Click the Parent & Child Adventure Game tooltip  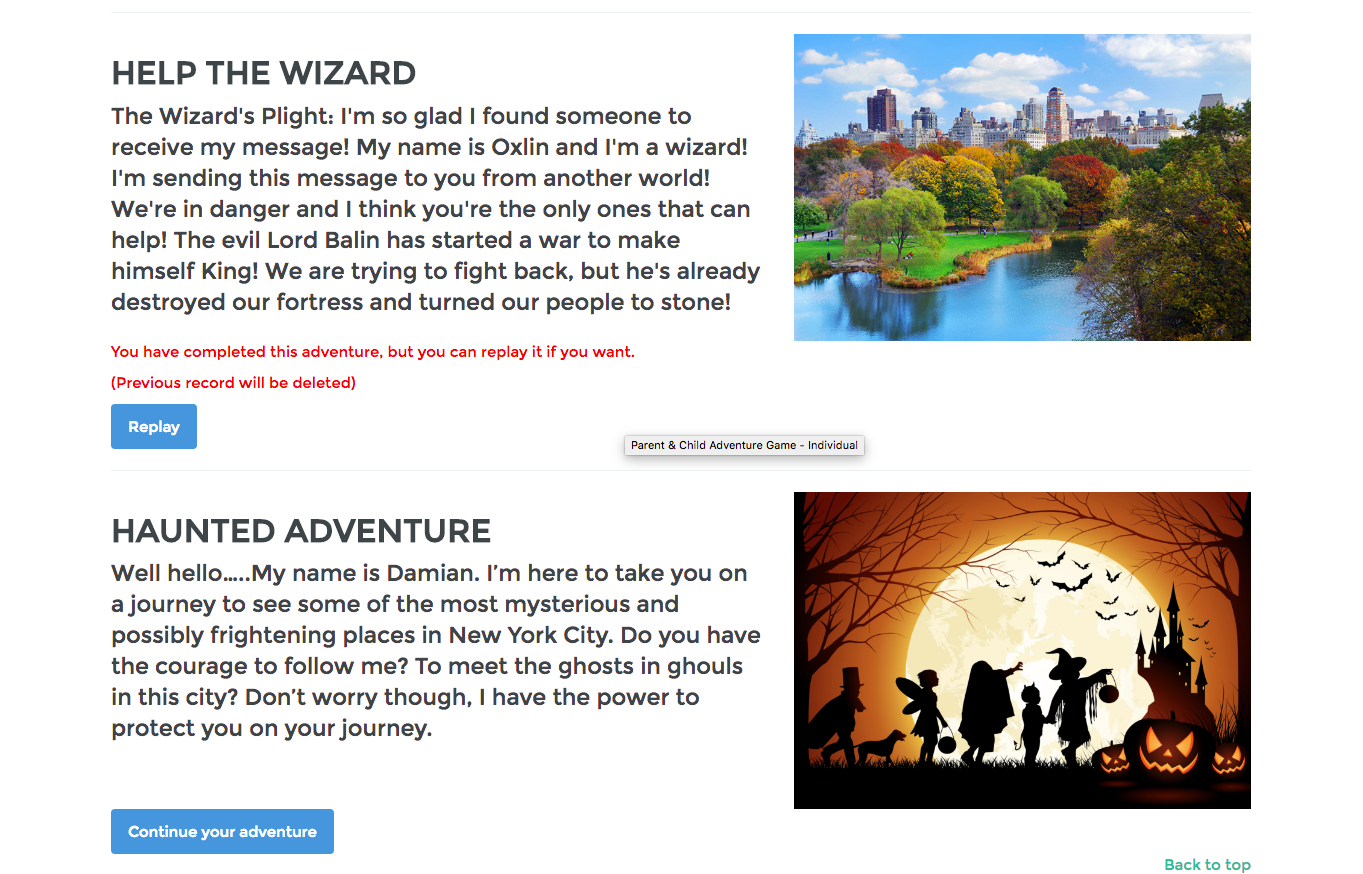(x=744, y=445)
